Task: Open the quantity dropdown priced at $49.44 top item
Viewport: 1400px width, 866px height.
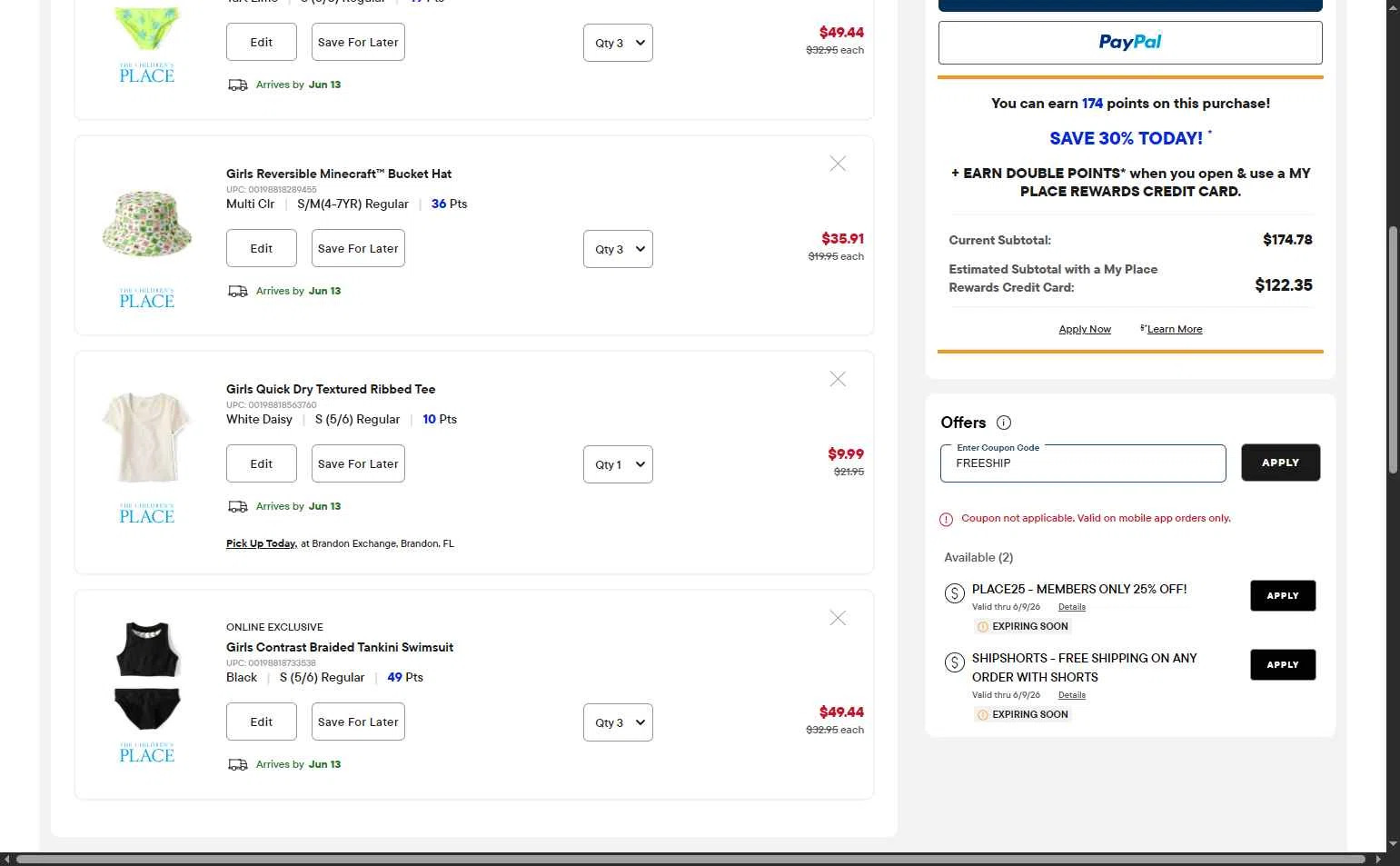Action: pos(618,43)
